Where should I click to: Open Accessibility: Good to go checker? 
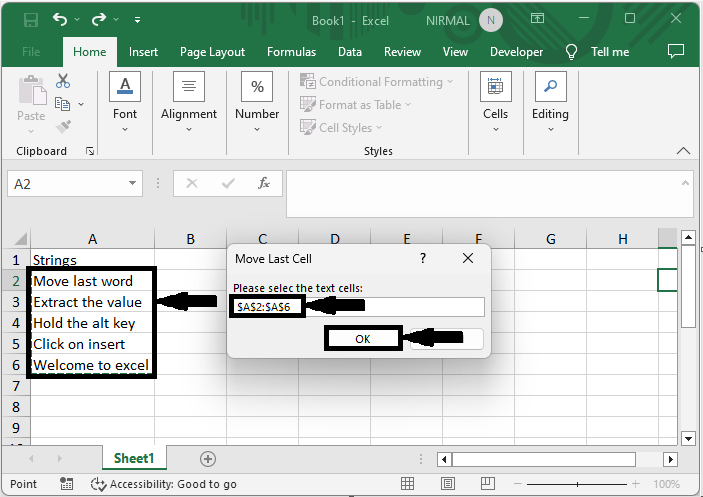[x=164, y=484]
